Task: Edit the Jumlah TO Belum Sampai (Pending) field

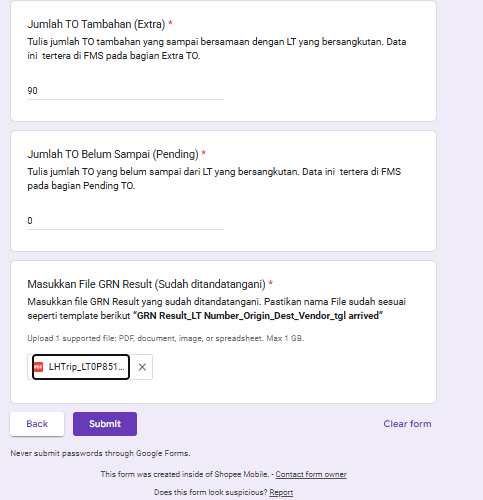Action: click(x=125, y=221)
